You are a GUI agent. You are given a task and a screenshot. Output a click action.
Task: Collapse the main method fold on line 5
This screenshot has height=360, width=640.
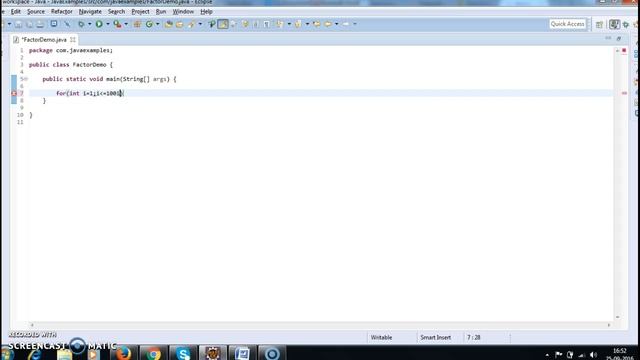(27, 79)
